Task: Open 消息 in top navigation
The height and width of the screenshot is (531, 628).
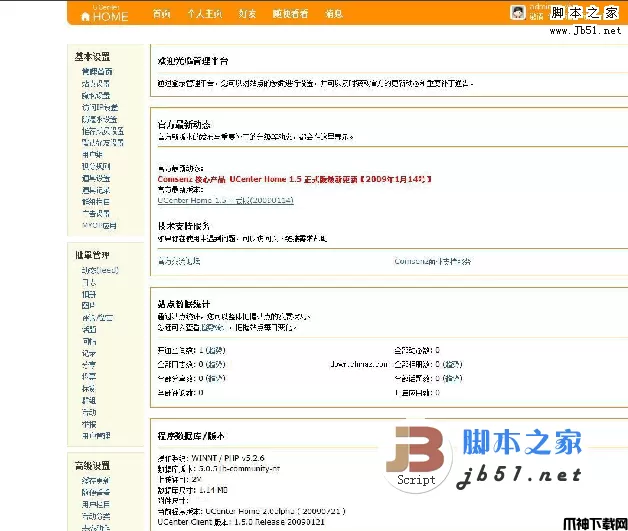Action: (334, 14)
